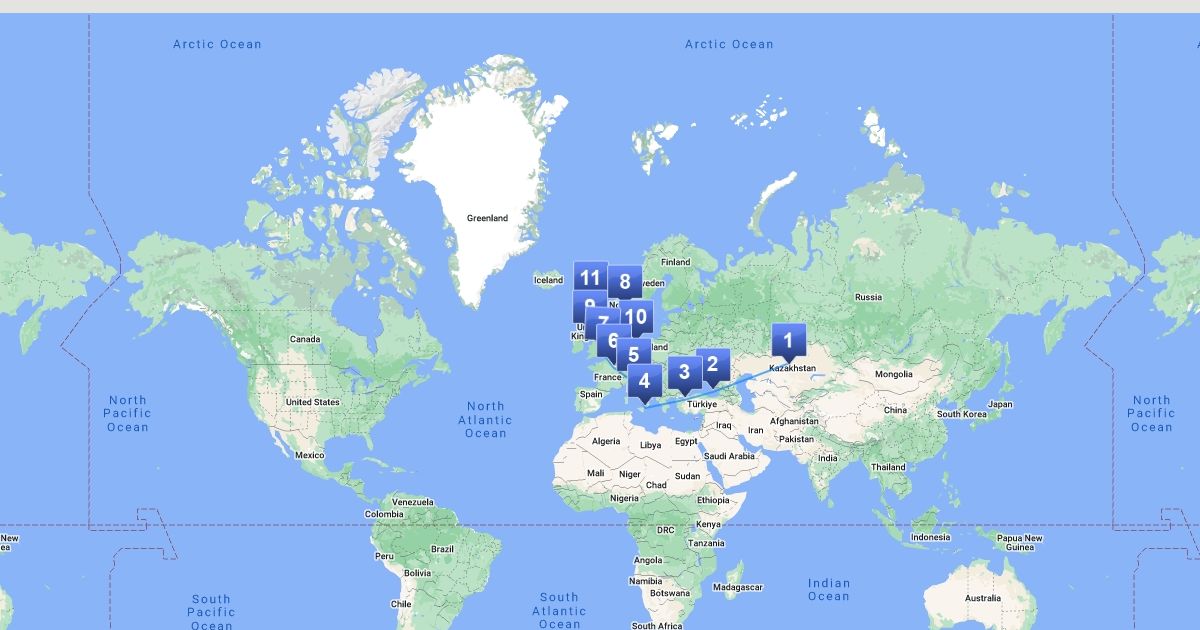Select the Ethiopia label
The width and height of the screenshot is (1200, 630).
714,500
